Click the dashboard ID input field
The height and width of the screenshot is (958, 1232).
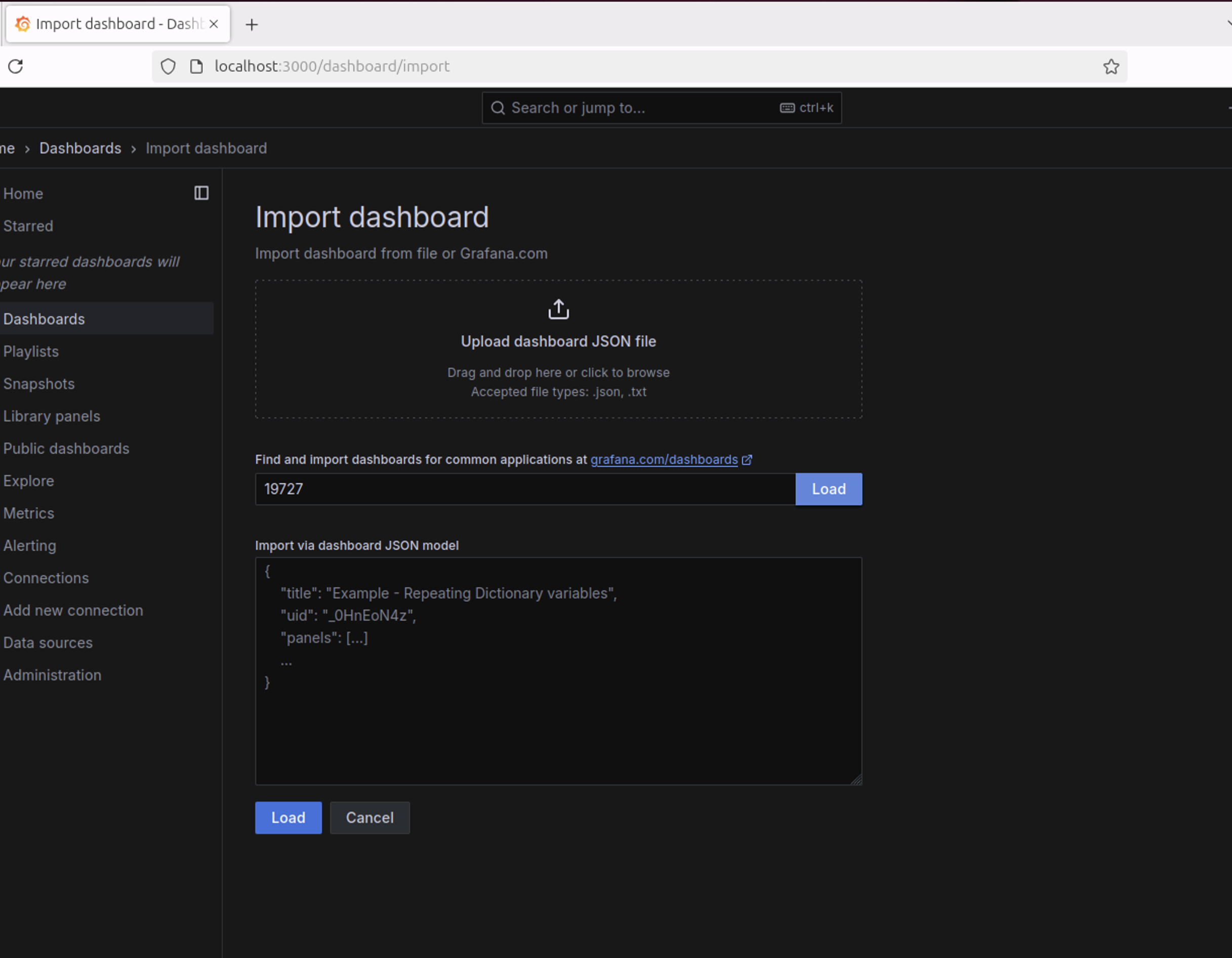pos(524,489)
